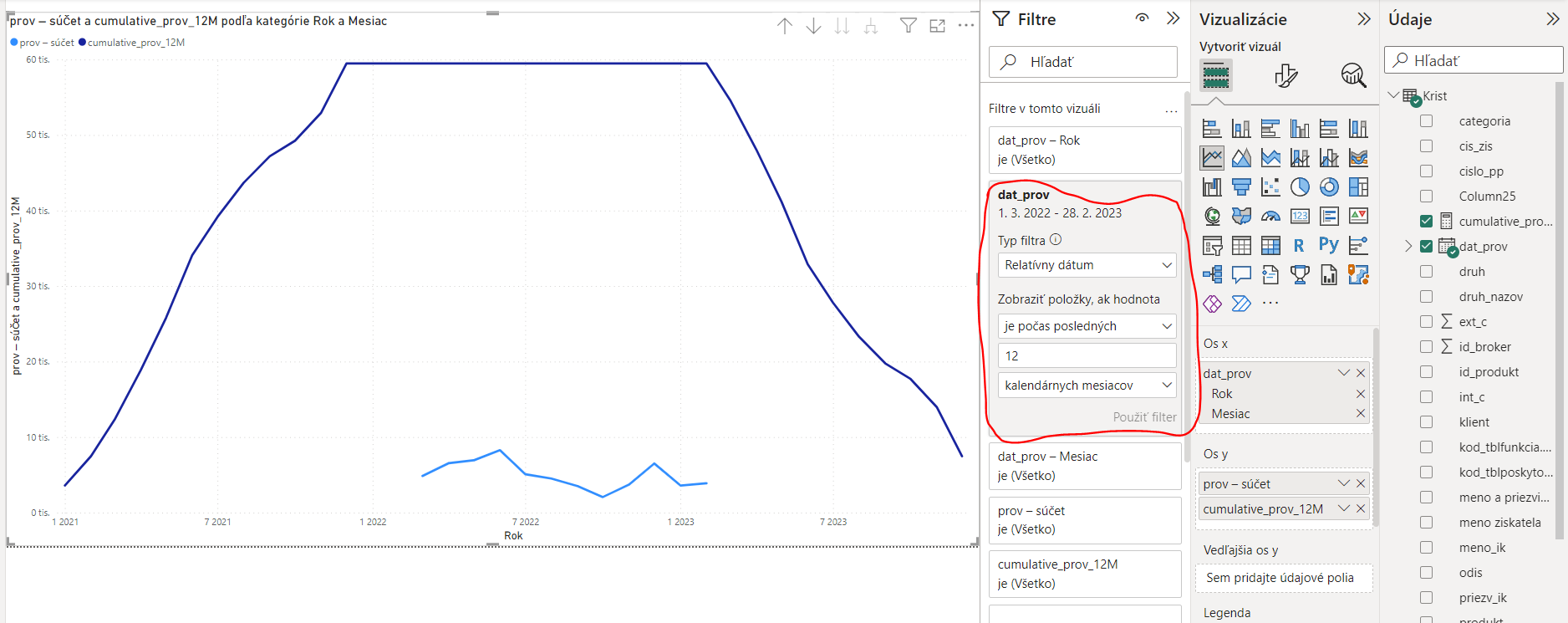Select the stacked column chart visual
1568x623 pixels.
tap(1241, 129)
